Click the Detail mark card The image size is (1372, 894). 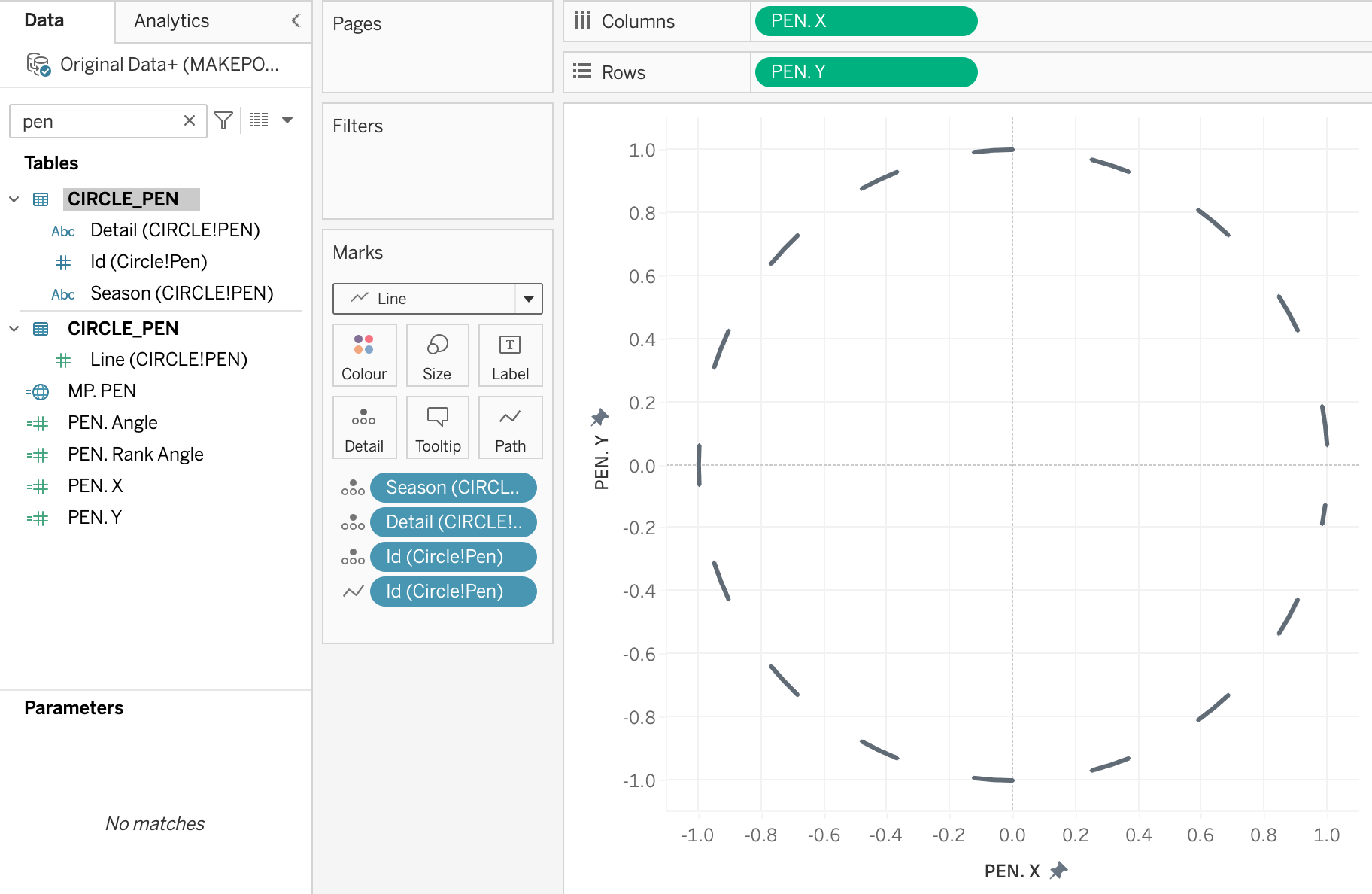364,427
